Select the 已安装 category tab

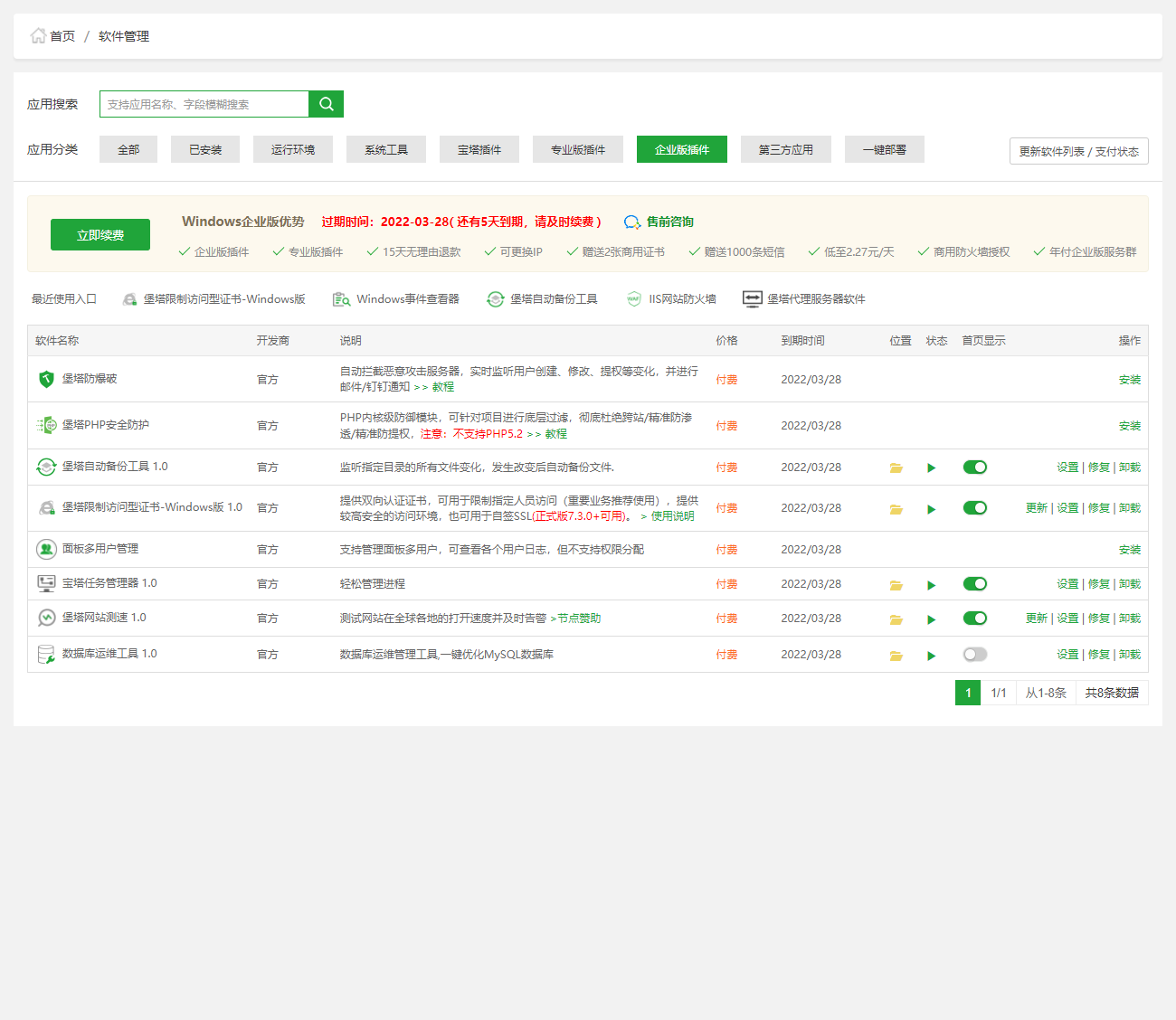[205, 149]
